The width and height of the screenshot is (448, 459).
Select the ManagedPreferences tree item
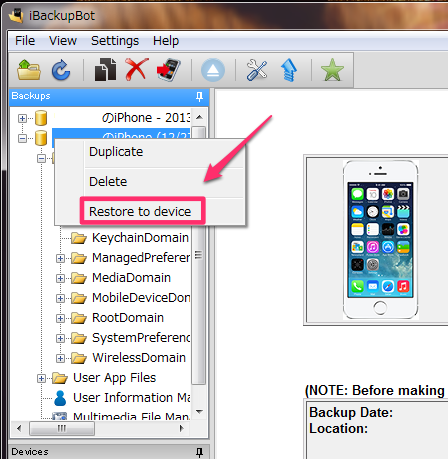(141, 258)
